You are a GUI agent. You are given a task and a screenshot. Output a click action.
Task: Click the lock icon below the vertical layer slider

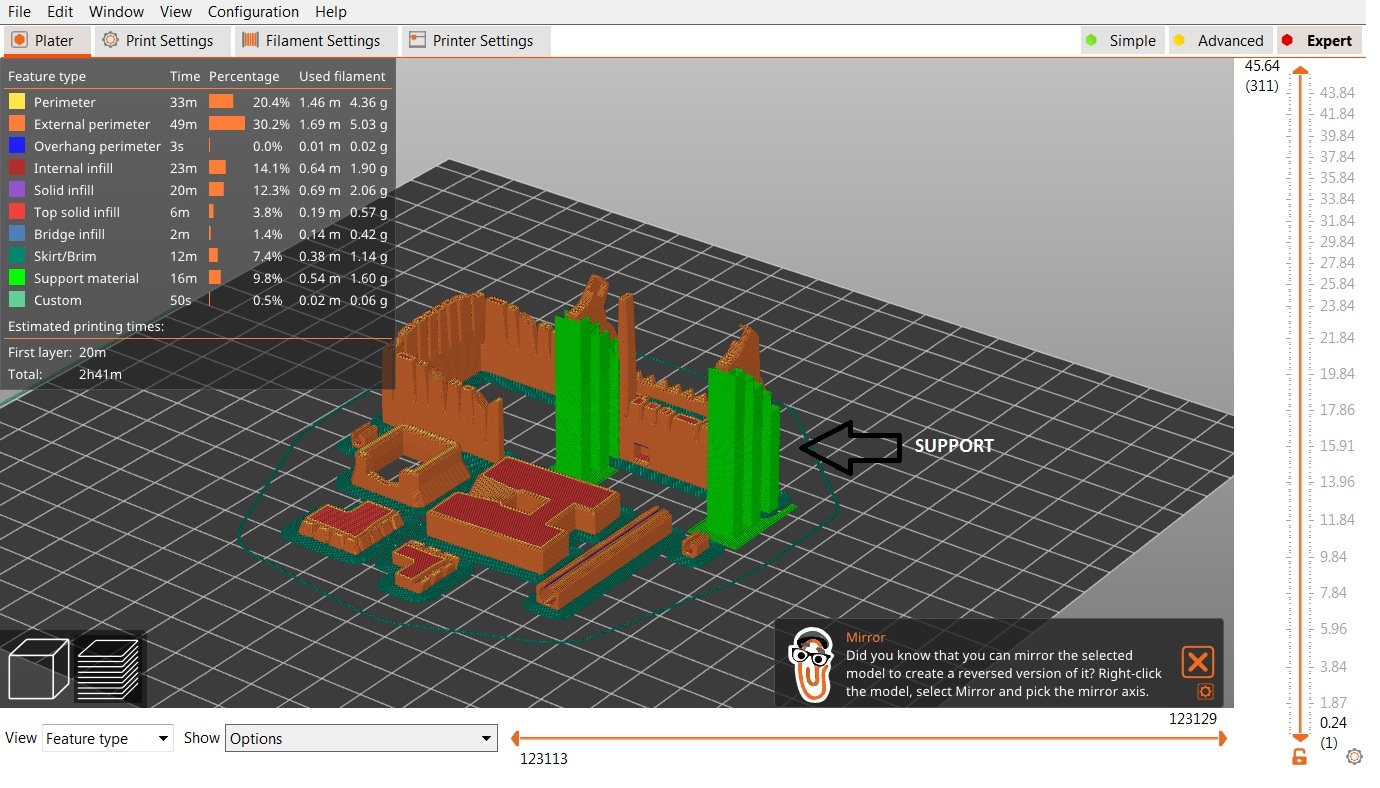(x=1299, y=757)
